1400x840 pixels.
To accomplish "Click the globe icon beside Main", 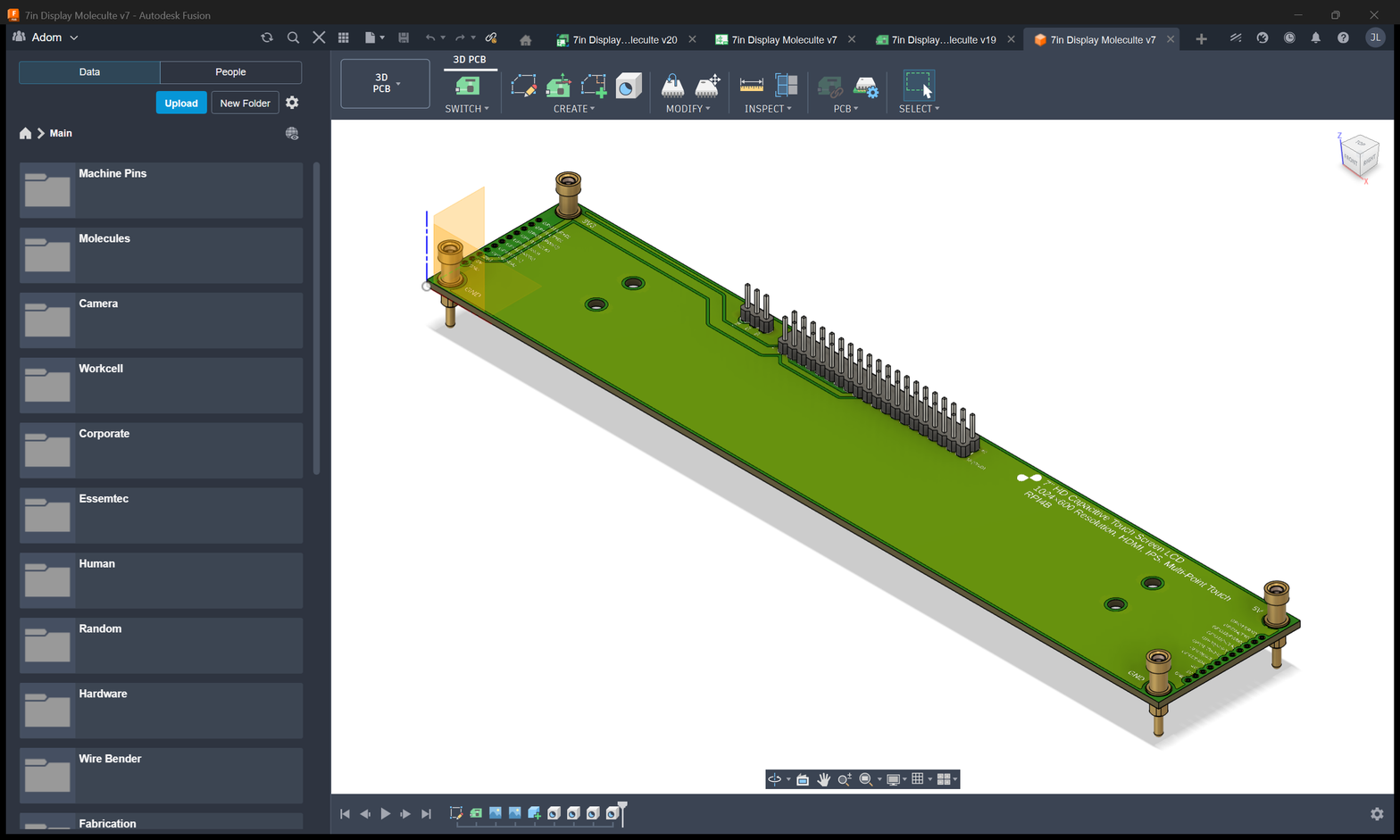I will pos(292,133).
